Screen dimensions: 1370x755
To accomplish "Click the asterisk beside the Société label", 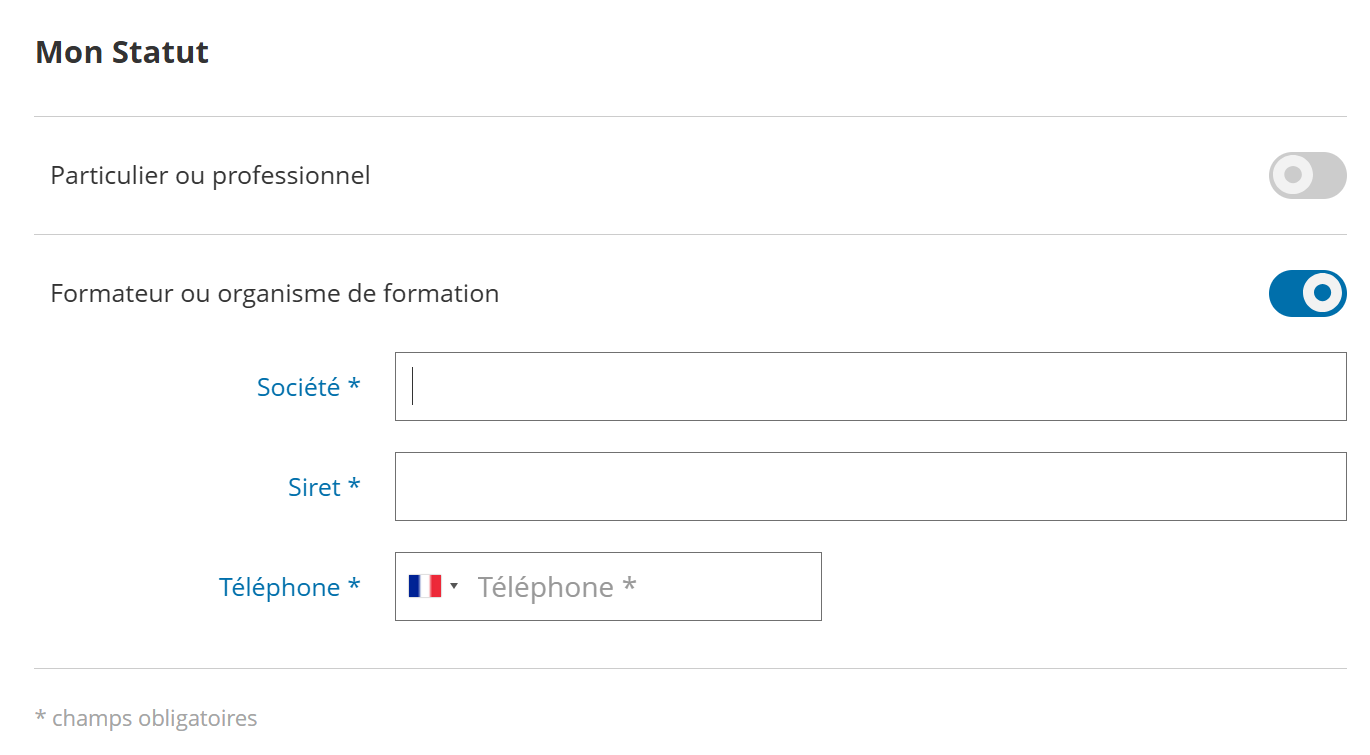I will (x=354, y=386).
